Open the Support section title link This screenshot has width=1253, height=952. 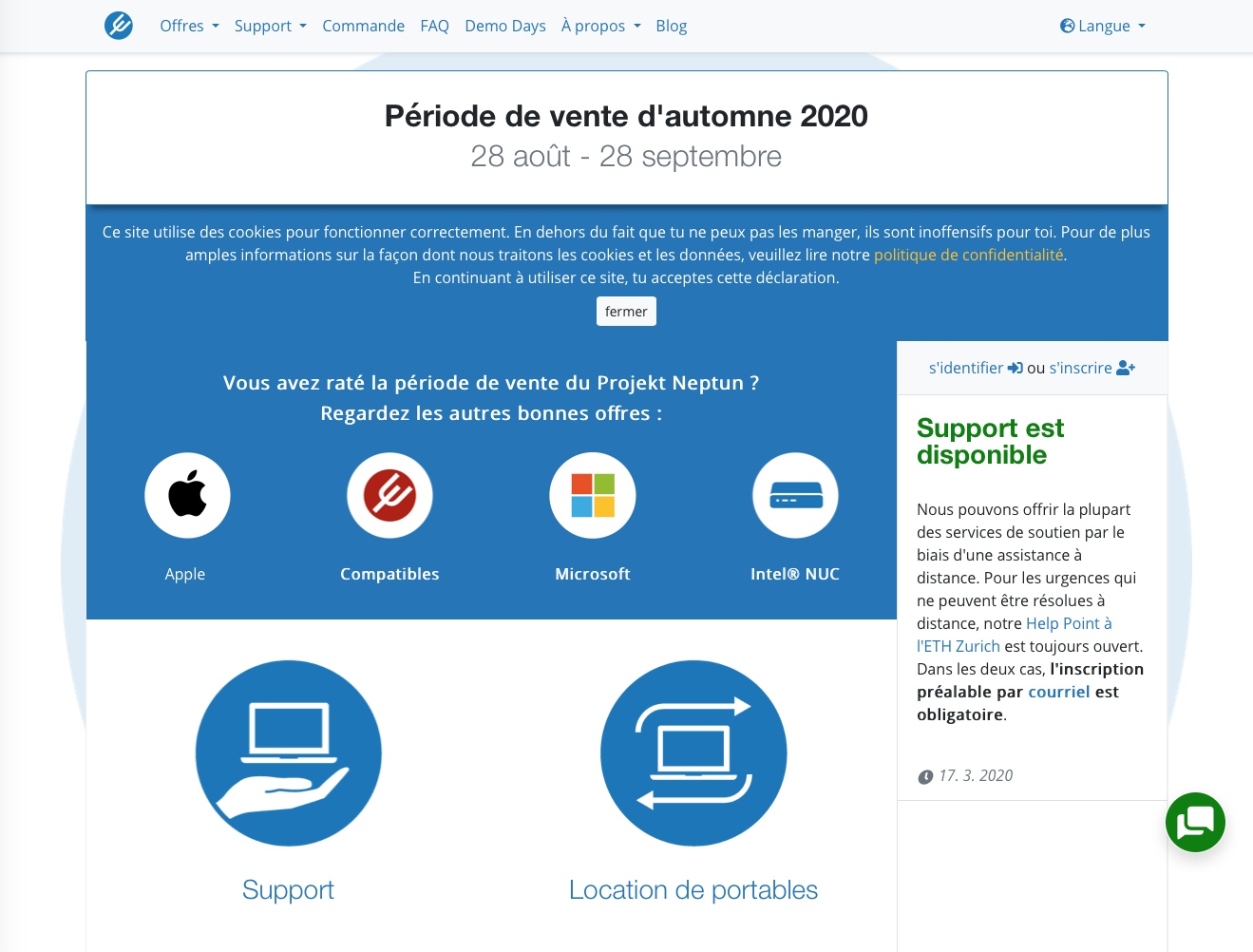(x=288, y=890)
